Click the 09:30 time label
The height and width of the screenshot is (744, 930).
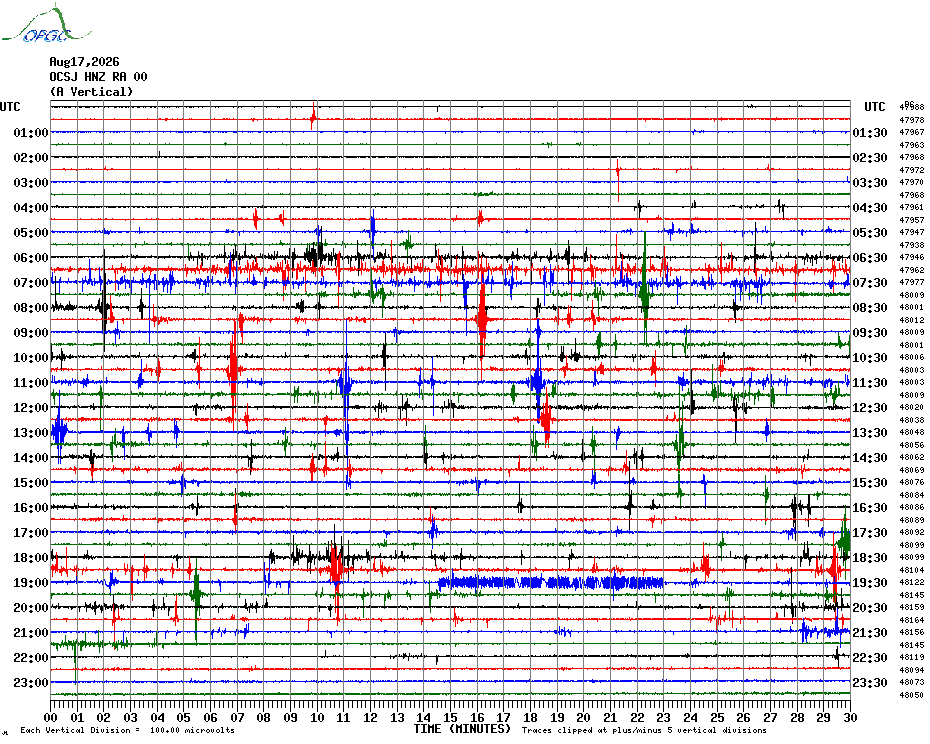click(870, 332)
